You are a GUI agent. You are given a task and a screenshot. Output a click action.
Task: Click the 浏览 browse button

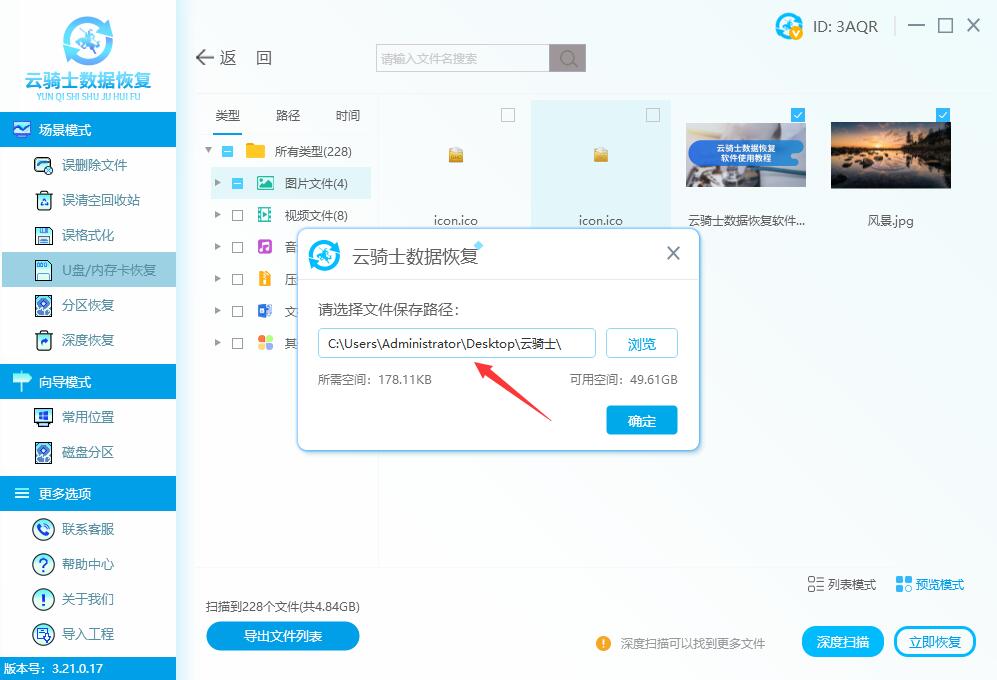point(641,344)
